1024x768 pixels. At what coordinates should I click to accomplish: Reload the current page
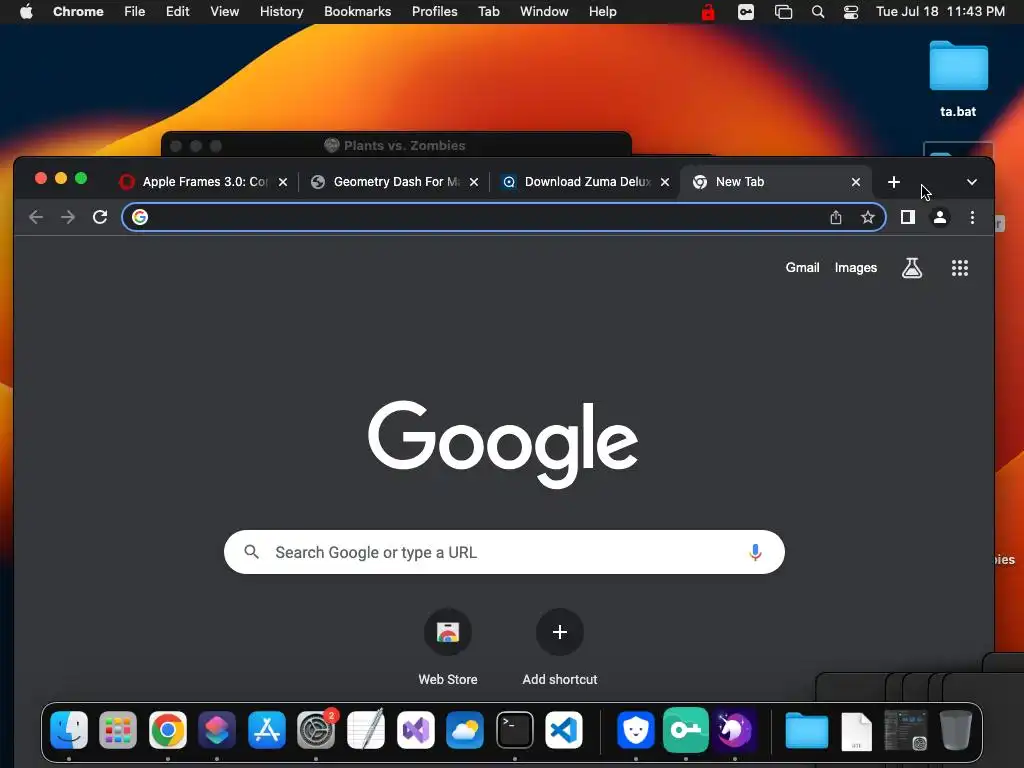[x=100, y=217]
